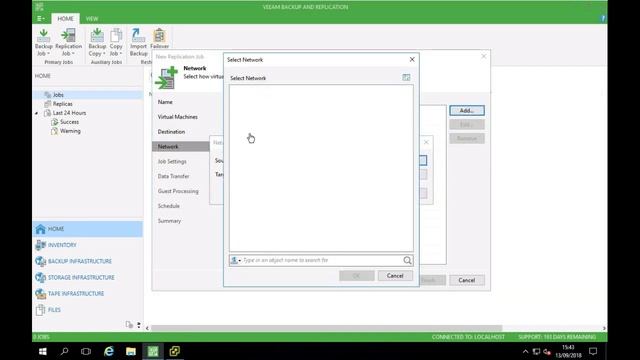Click the Replication Job ribbon icon
The width and height of the screenshot is (640, 360).
pos(68,42)
